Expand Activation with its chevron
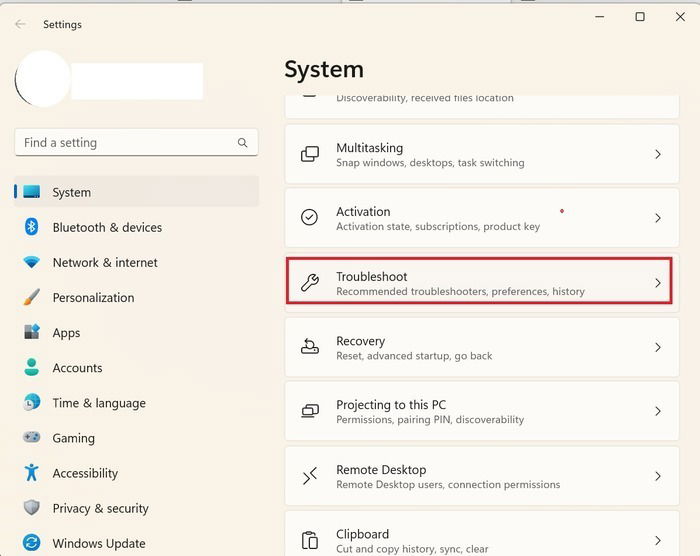 (658, 218)
